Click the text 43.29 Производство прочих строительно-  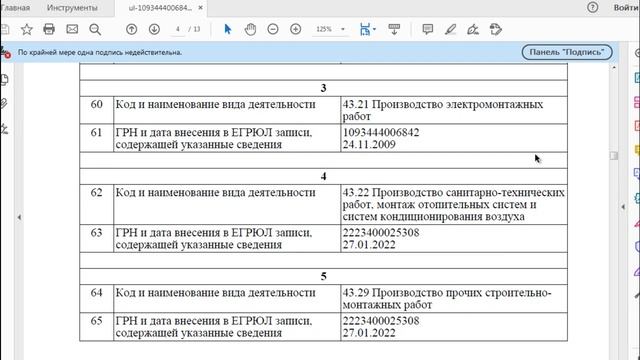[447, 293]
